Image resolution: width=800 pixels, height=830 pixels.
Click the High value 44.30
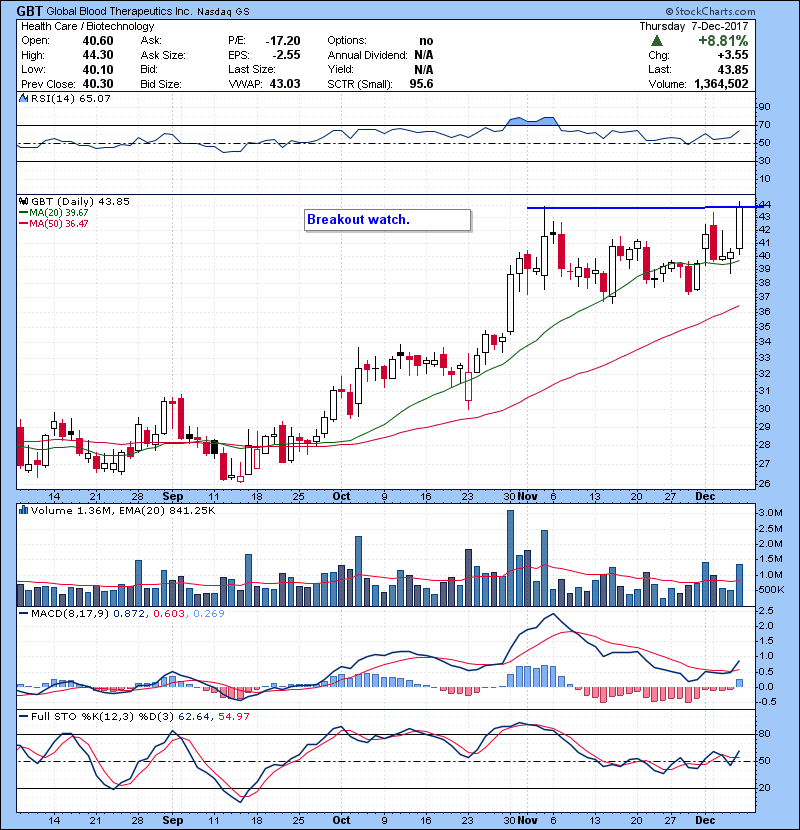click(x=98, y=55)
